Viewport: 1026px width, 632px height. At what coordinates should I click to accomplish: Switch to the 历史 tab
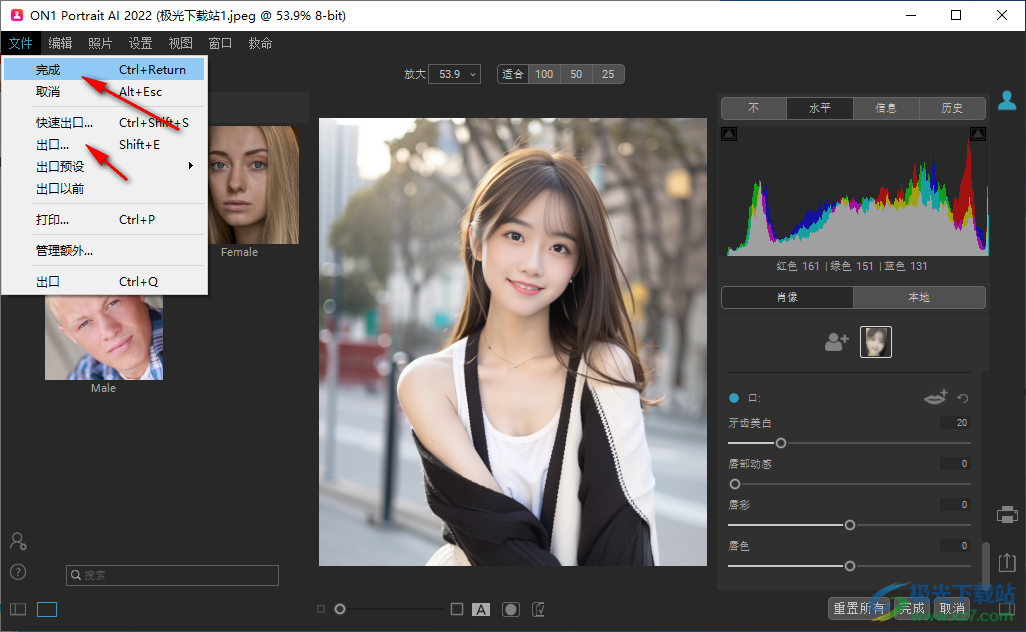coord(952,108)
